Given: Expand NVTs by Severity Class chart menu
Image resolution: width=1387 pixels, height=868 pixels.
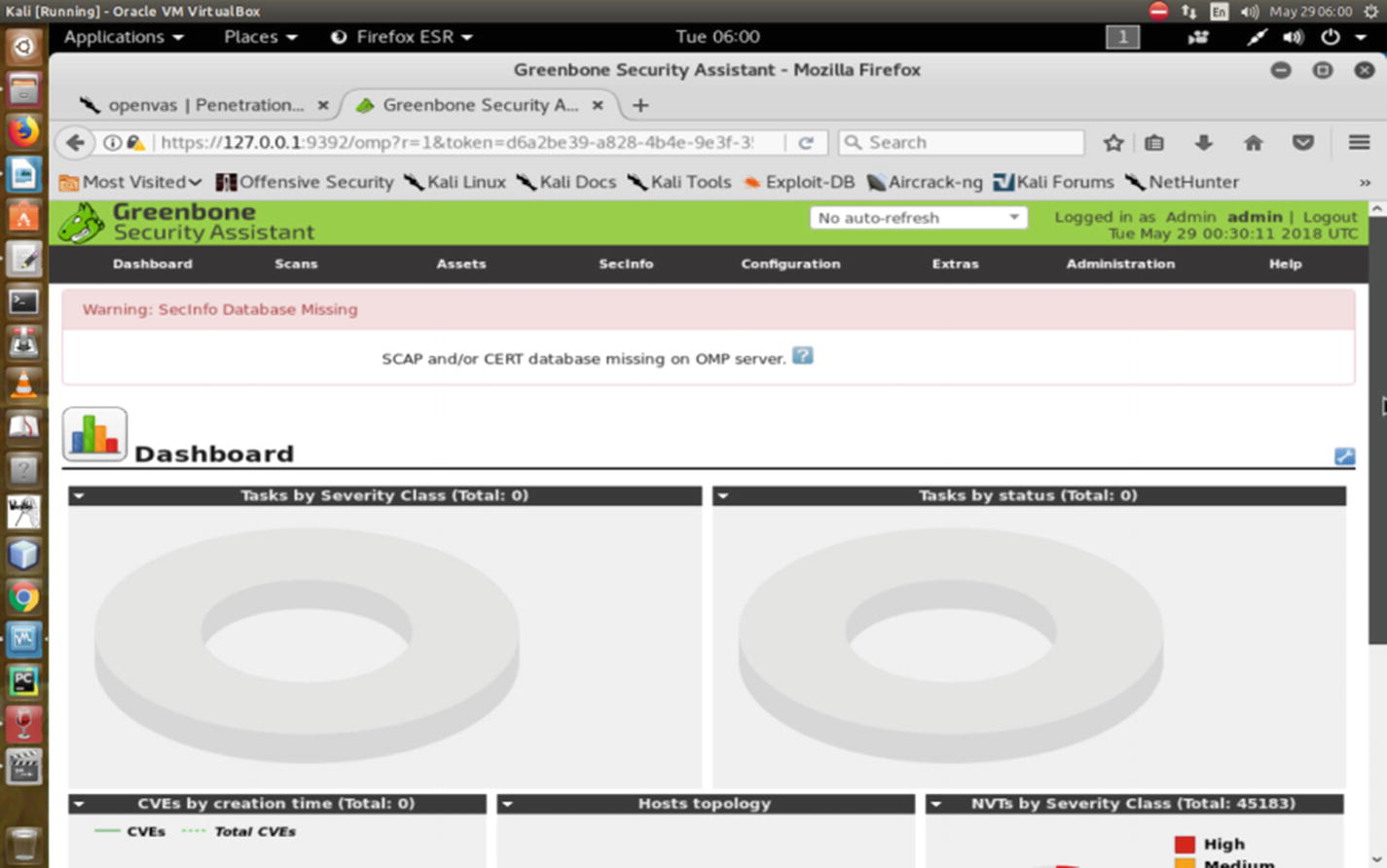Looking at the screenshot, I should [935, 804].
